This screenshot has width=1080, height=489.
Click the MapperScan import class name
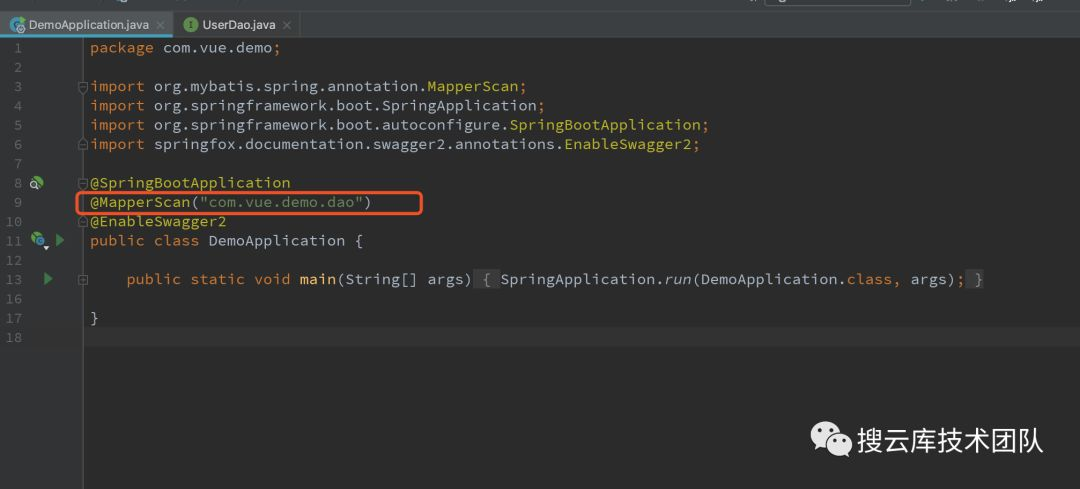[472, 86]
